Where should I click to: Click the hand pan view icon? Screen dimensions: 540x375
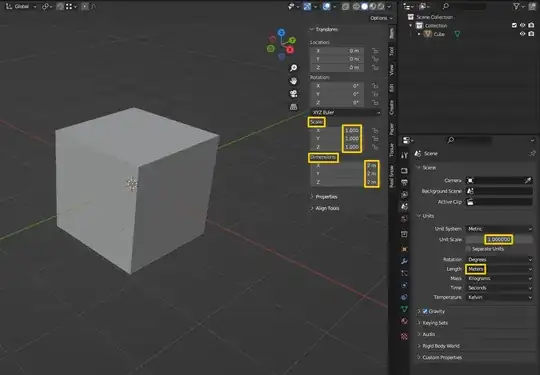click(293, 81)
